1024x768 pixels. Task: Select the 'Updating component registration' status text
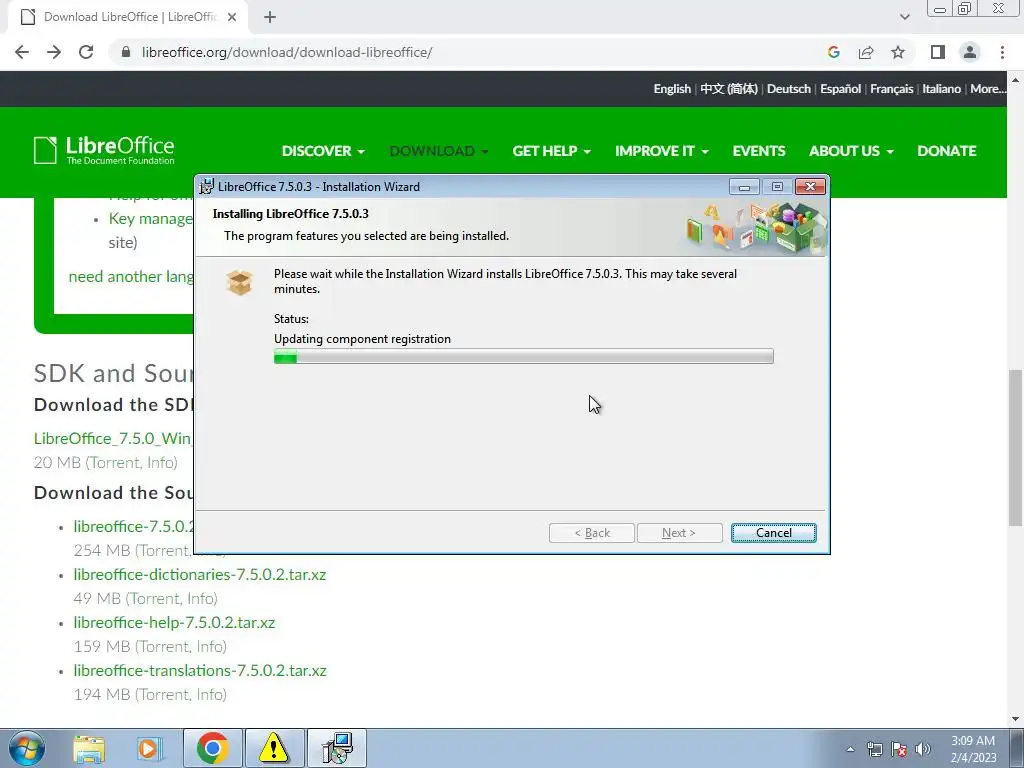[x=362, y=339]
